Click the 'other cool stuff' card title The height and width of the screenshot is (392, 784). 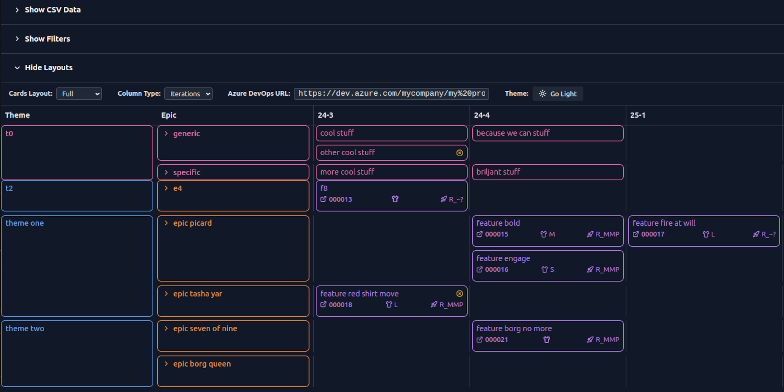click(348, 152)
